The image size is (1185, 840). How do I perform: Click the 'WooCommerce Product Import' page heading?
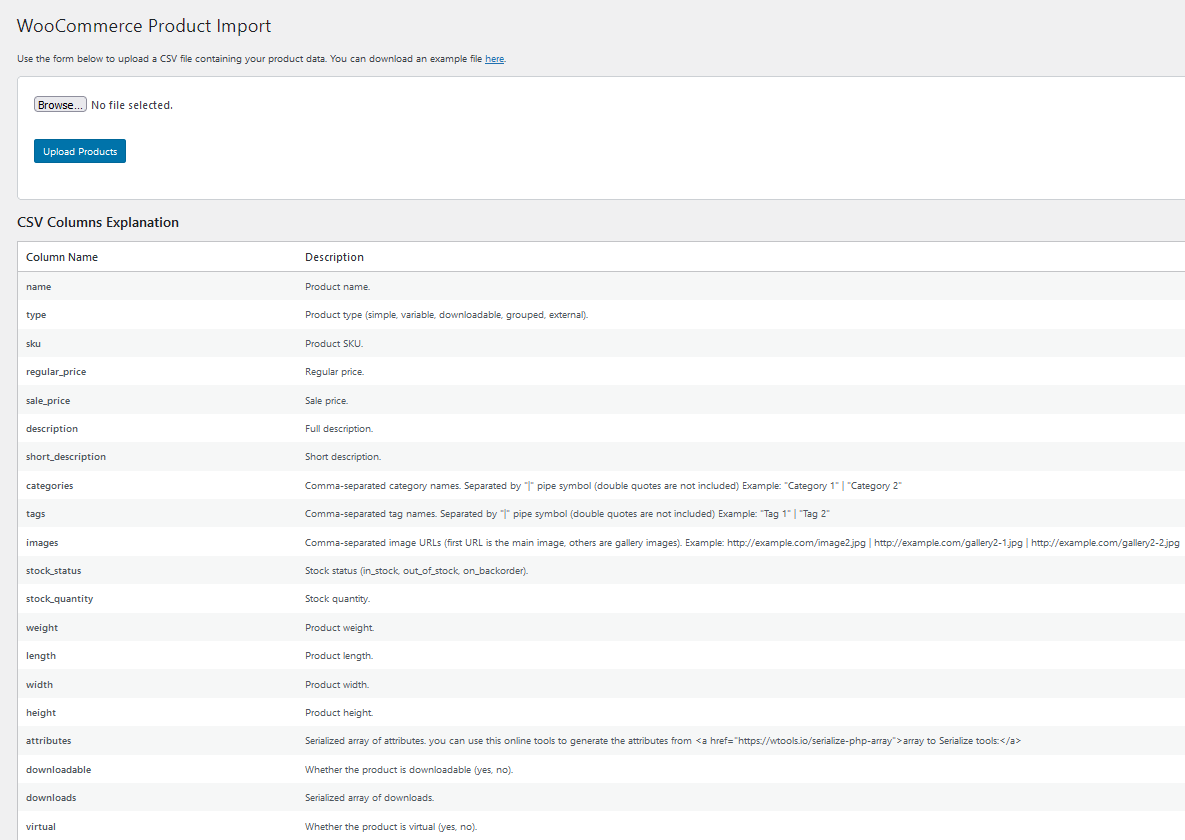point(144,26)
